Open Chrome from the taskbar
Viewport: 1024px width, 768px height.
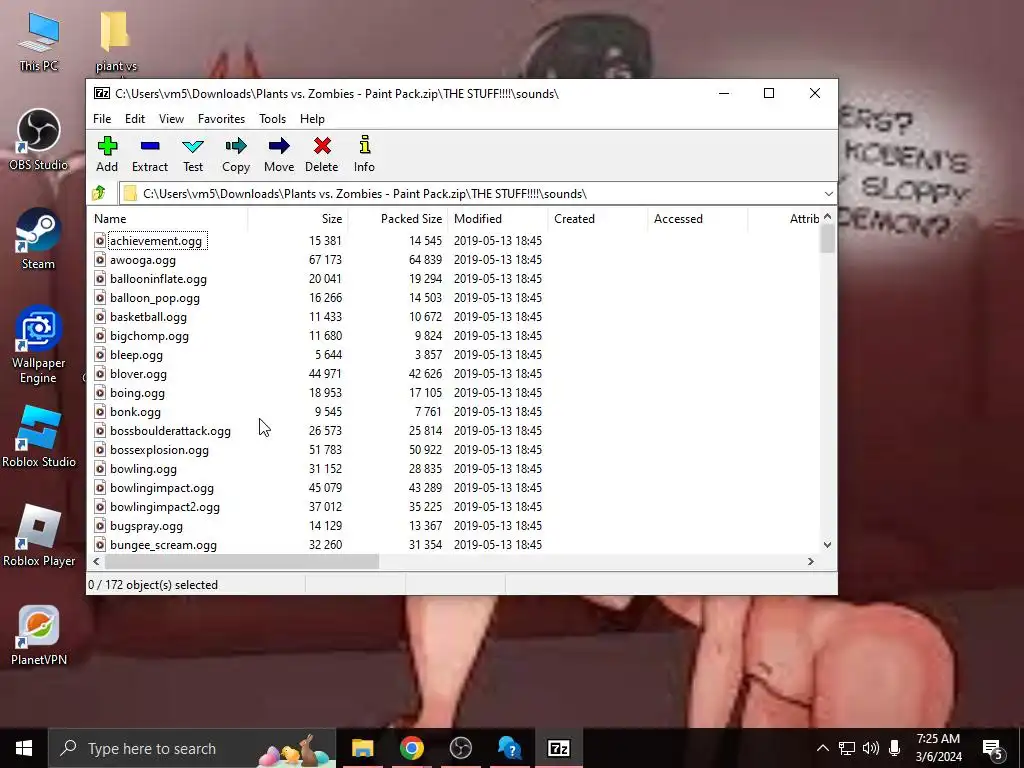(411, 748)
